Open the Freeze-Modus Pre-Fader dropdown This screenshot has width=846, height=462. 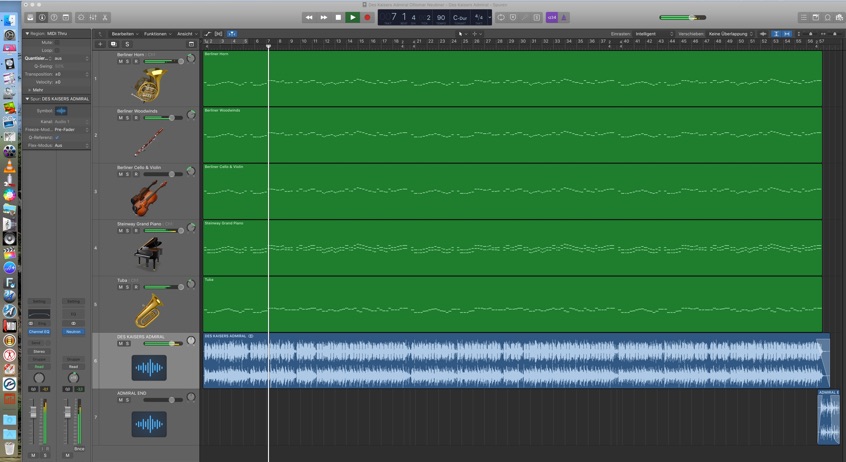tap(71, 130)
